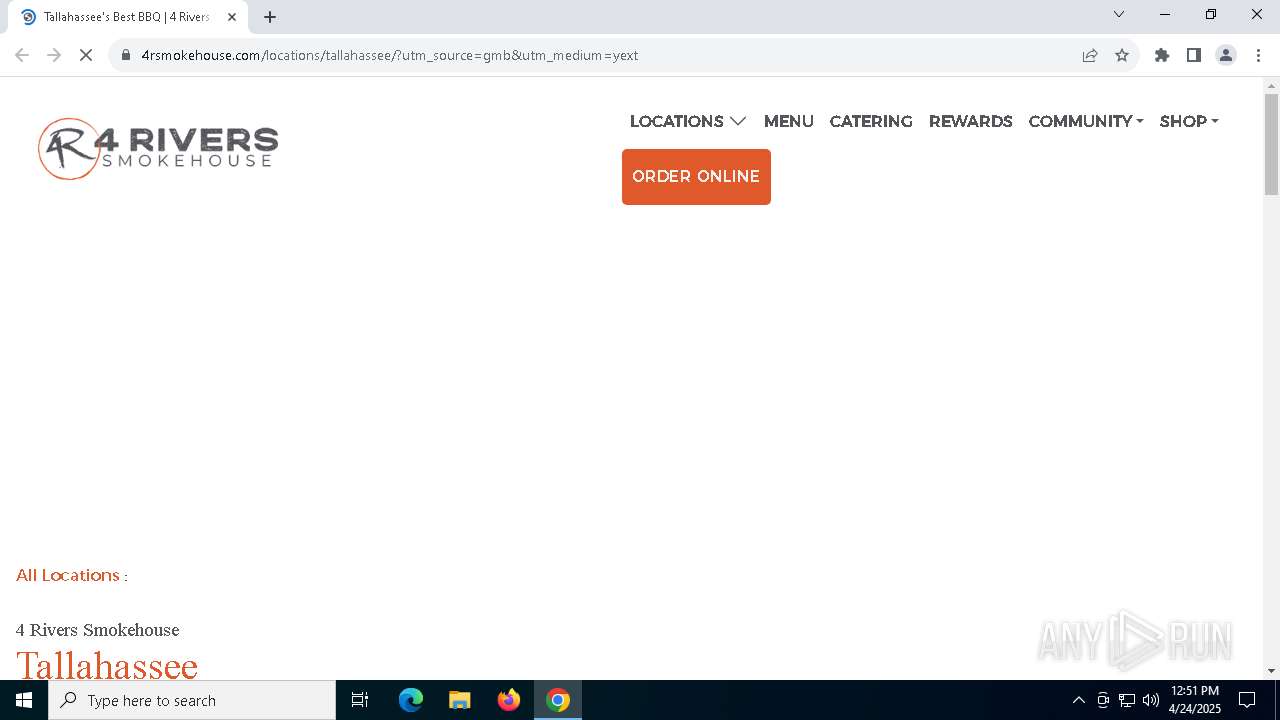Open File Explorer from taskbar
This screenshot has width=1280, height=720.
459,700
